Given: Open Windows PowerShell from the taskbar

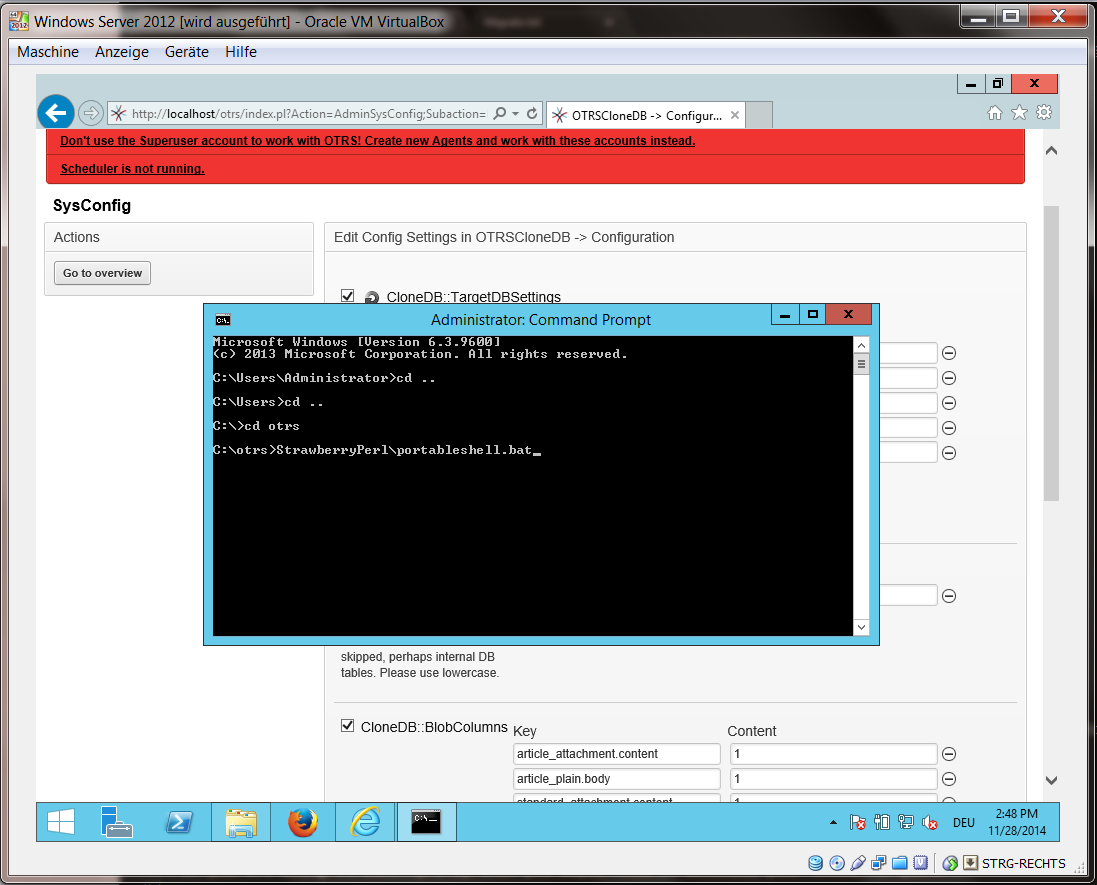Looking at the screenshot, I should click(179, 821).
